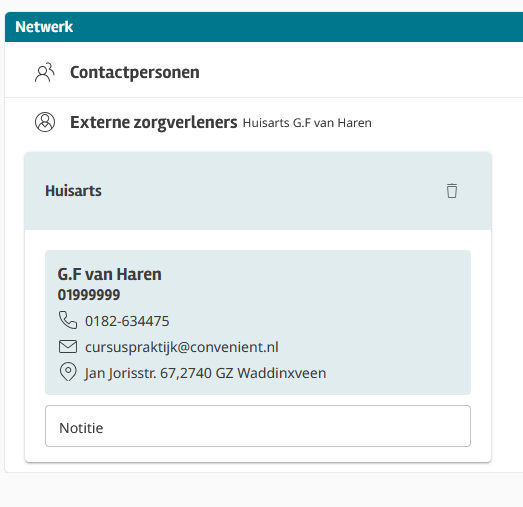Click the Contactpersonen people icon

(x=45, y=72)
